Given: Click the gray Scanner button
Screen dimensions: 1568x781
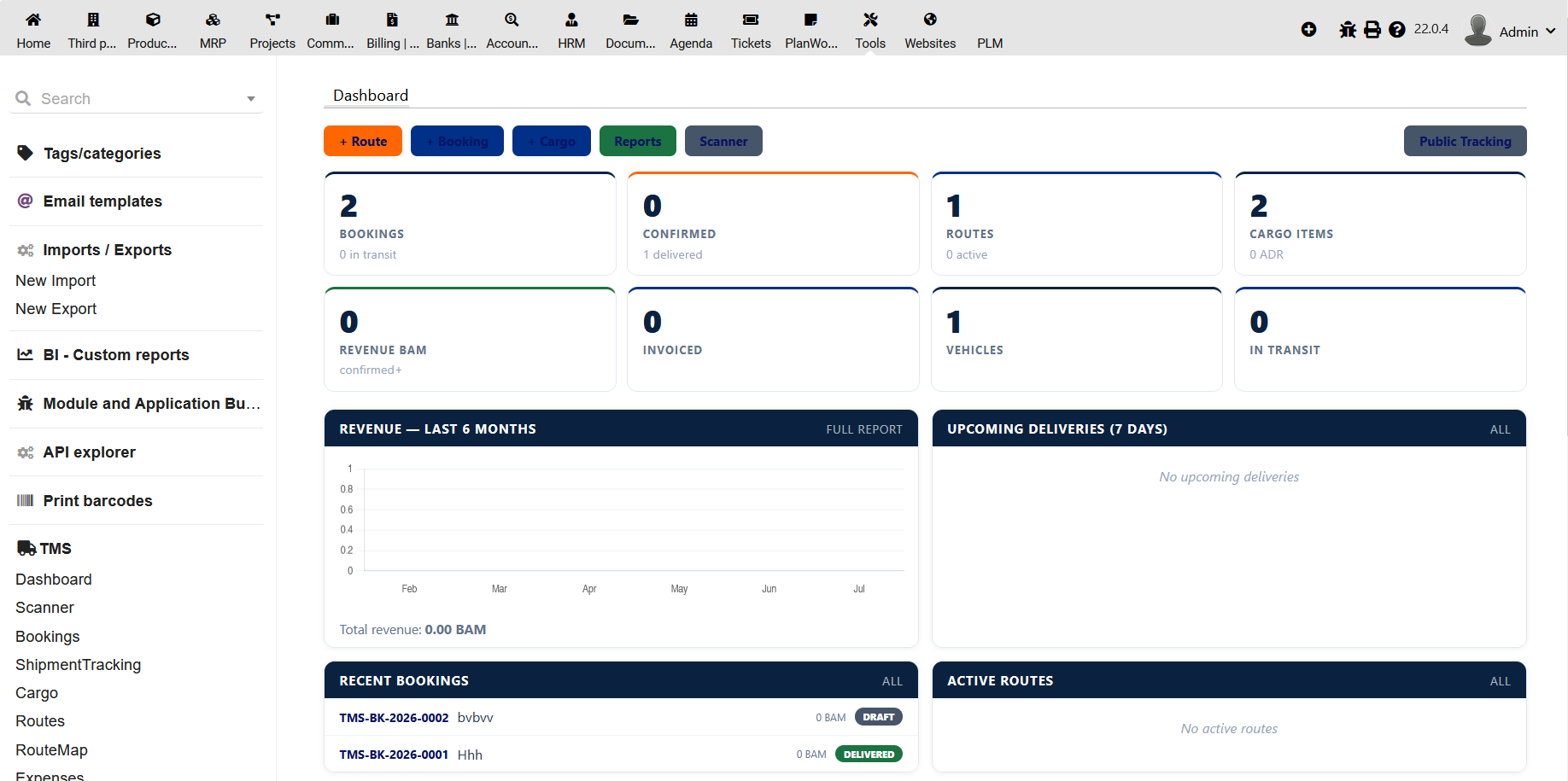Looking at the screenshot, I should [x=723, y=141].
